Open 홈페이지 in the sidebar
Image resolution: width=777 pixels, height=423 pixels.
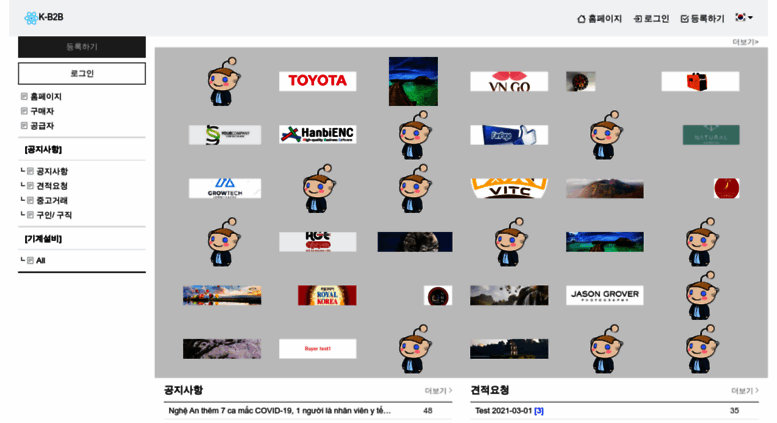pyautogui.click(x=46, y=97)
